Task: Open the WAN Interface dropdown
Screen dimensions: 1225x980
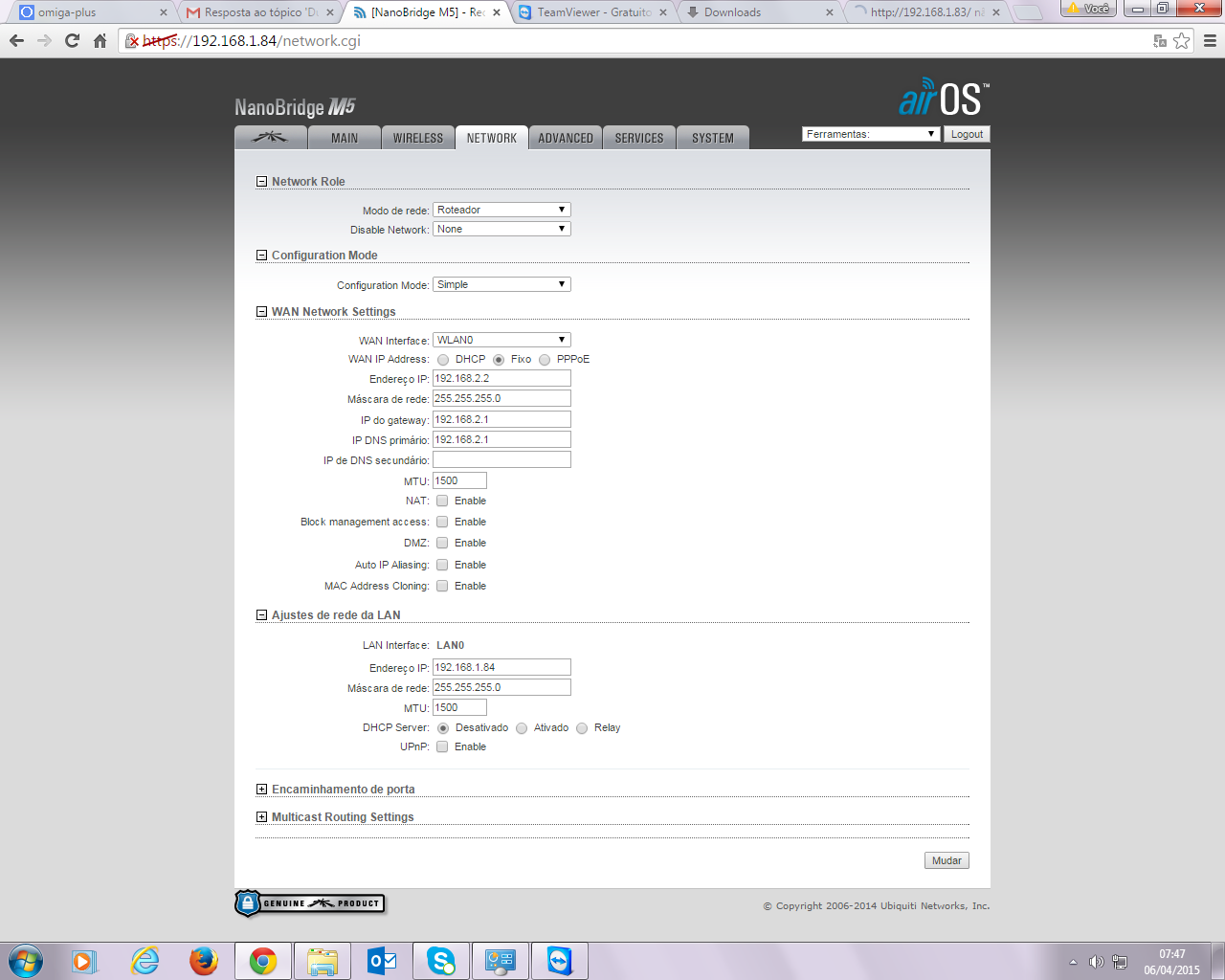Action: point(501,340)
